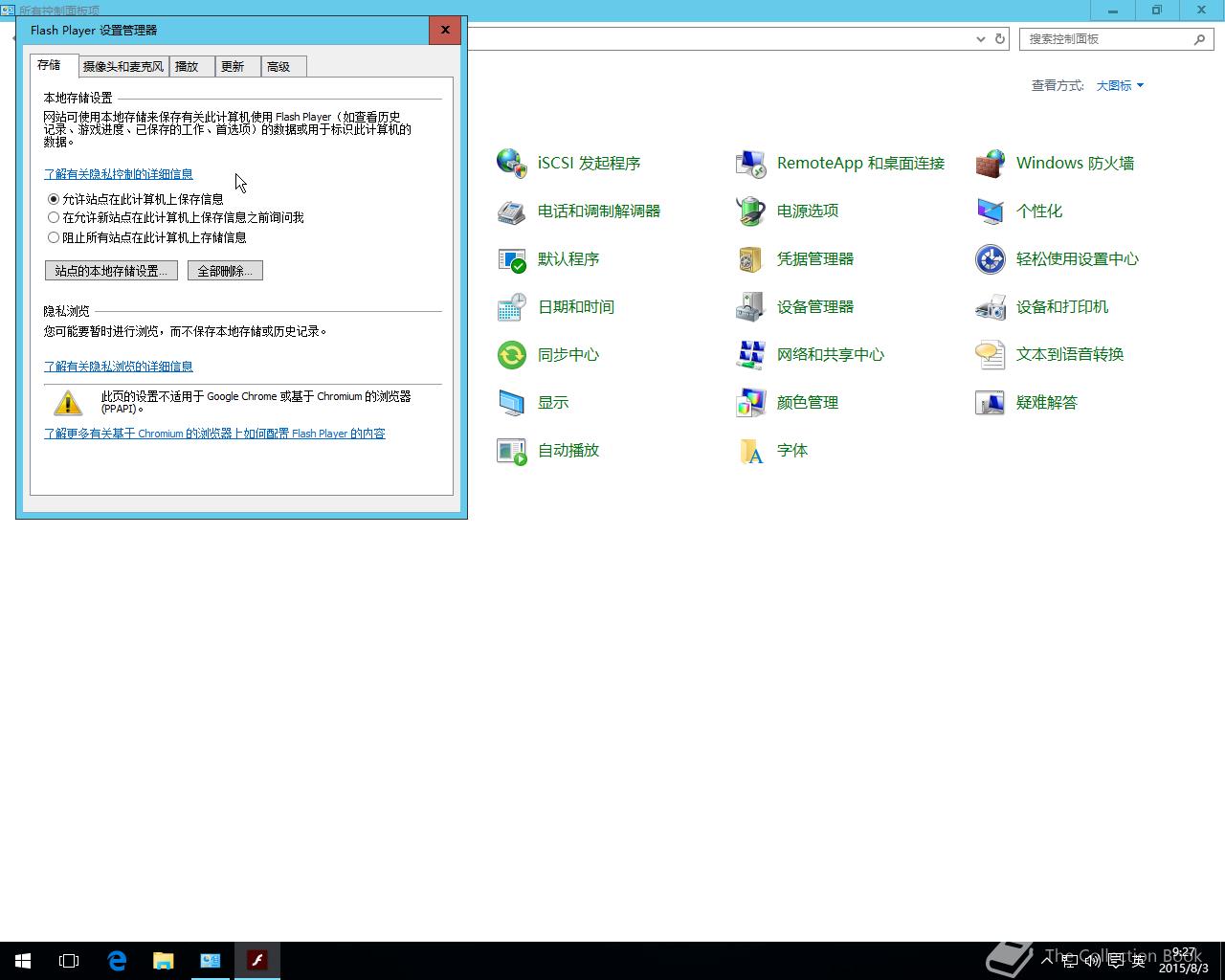Open link 了解有关隐私控制的详细信息
1225x980 pixels.
point(119,174)
